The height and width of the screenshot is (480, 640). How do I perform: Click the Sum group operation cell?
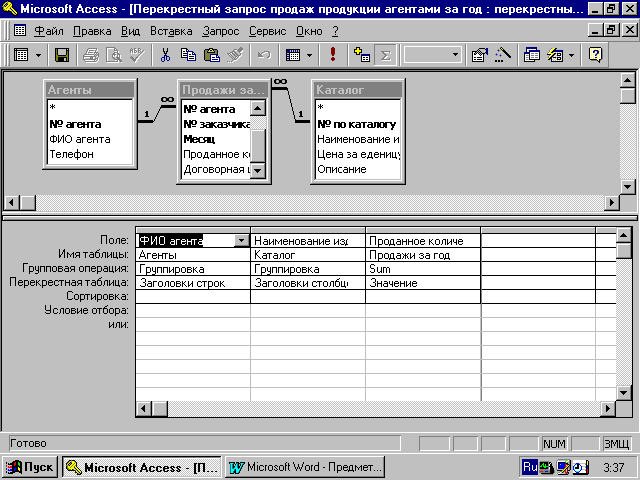(x=423, y=269)
